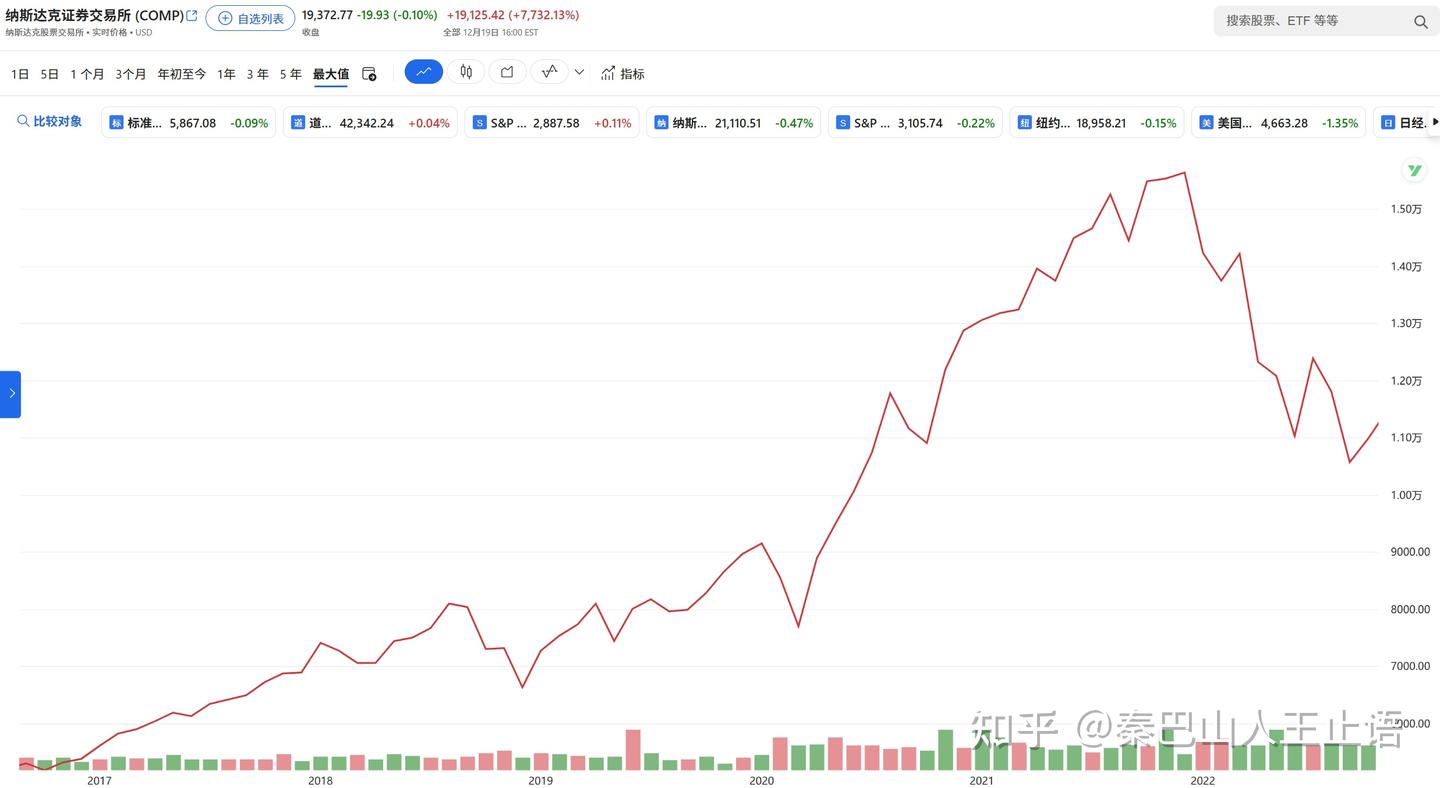Viewport: 1440px width, 788px height.
Task: Select the area (mountain) chart type
Action: [x=507, y=72]
